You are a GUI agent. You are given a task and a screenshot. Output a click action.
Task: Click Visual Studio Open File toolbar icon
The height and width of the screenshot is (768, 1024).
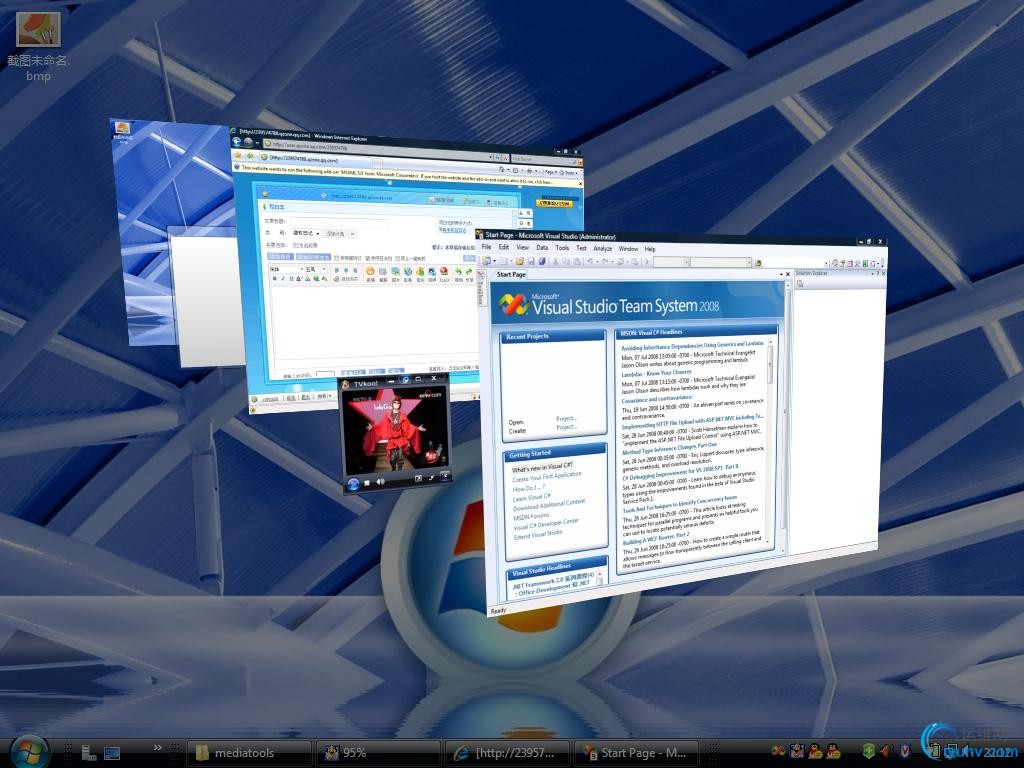pyautogui.click(x=519, y=261)
